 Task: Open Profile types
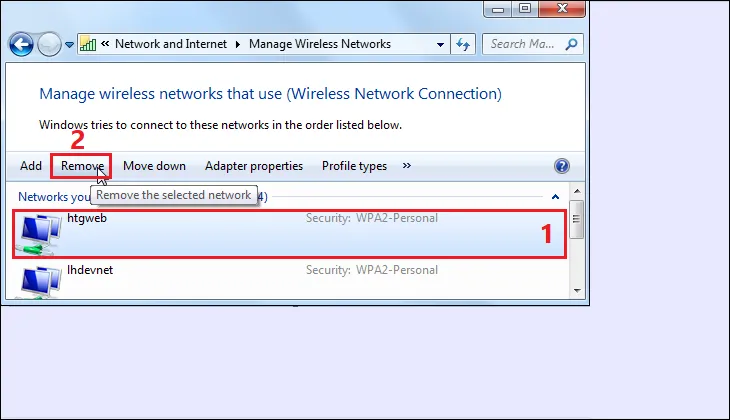(354, 166)
